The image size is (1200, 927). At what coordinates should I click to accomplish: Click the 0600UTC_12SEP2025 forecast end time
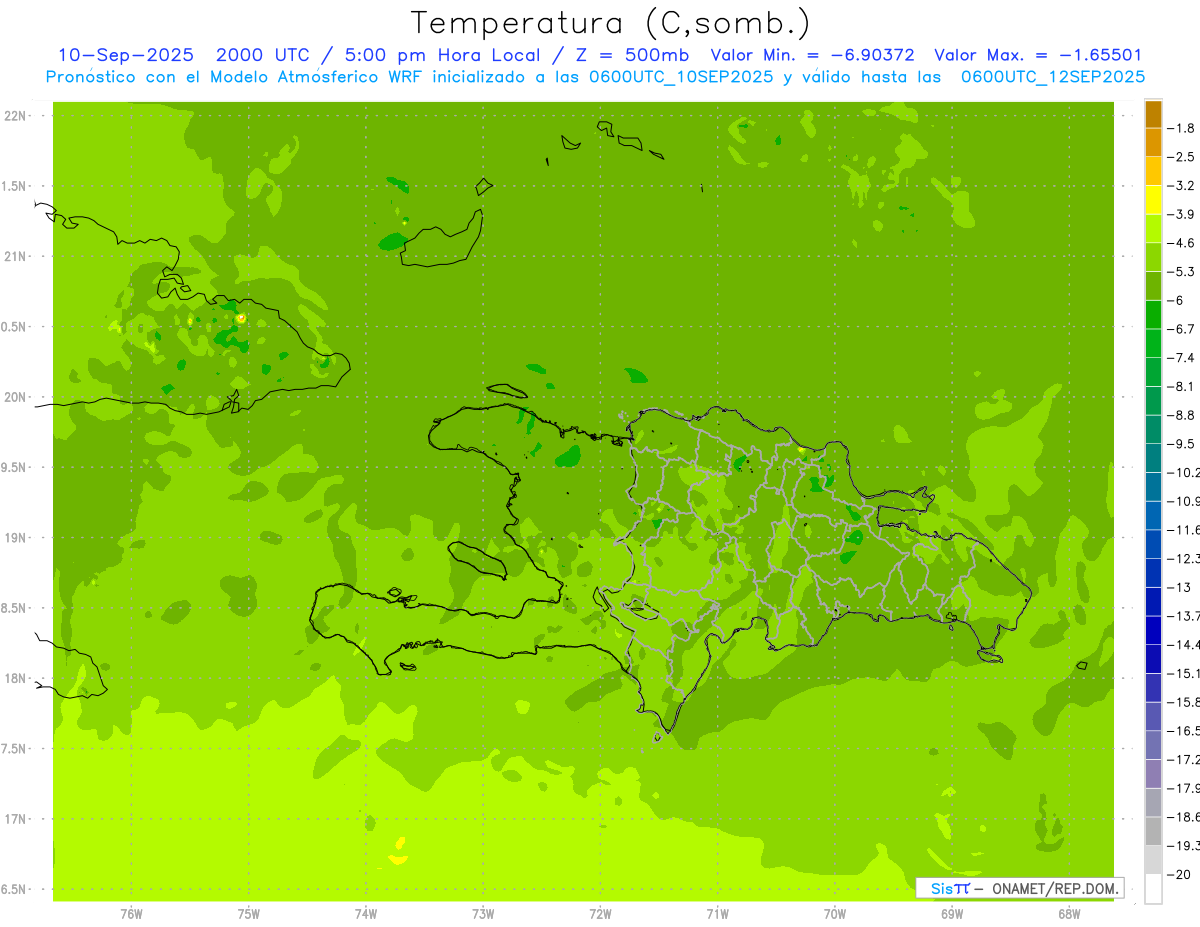(x=1052, y=77)
